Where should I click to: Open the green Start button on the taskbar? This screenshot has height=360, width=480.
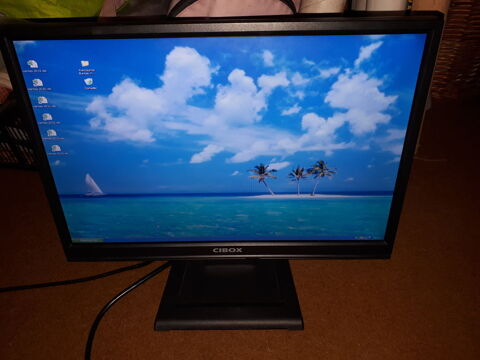click(x=87, y=239)
